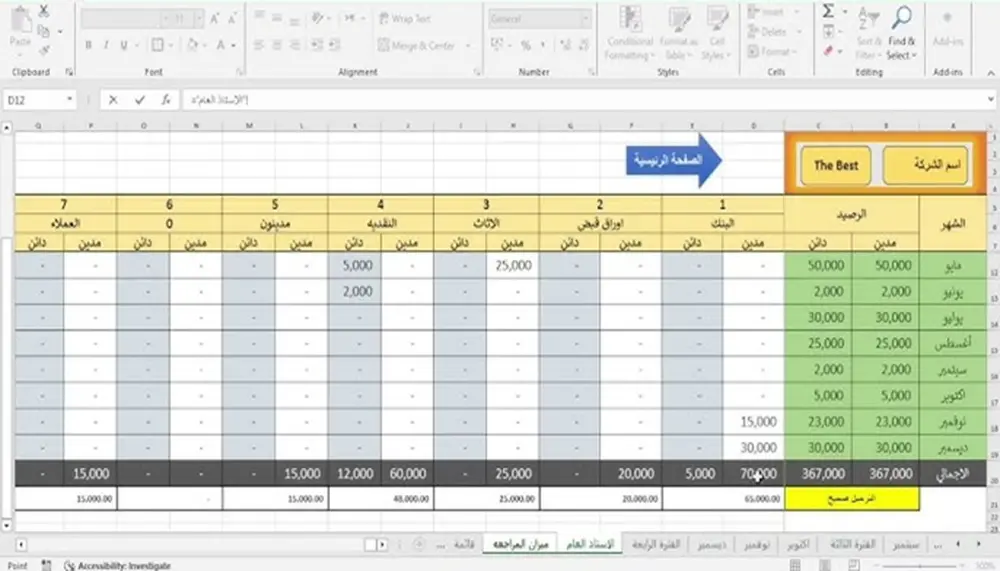
Task: Open the Font Color dropdown arrow
Action: pos(233,46)
